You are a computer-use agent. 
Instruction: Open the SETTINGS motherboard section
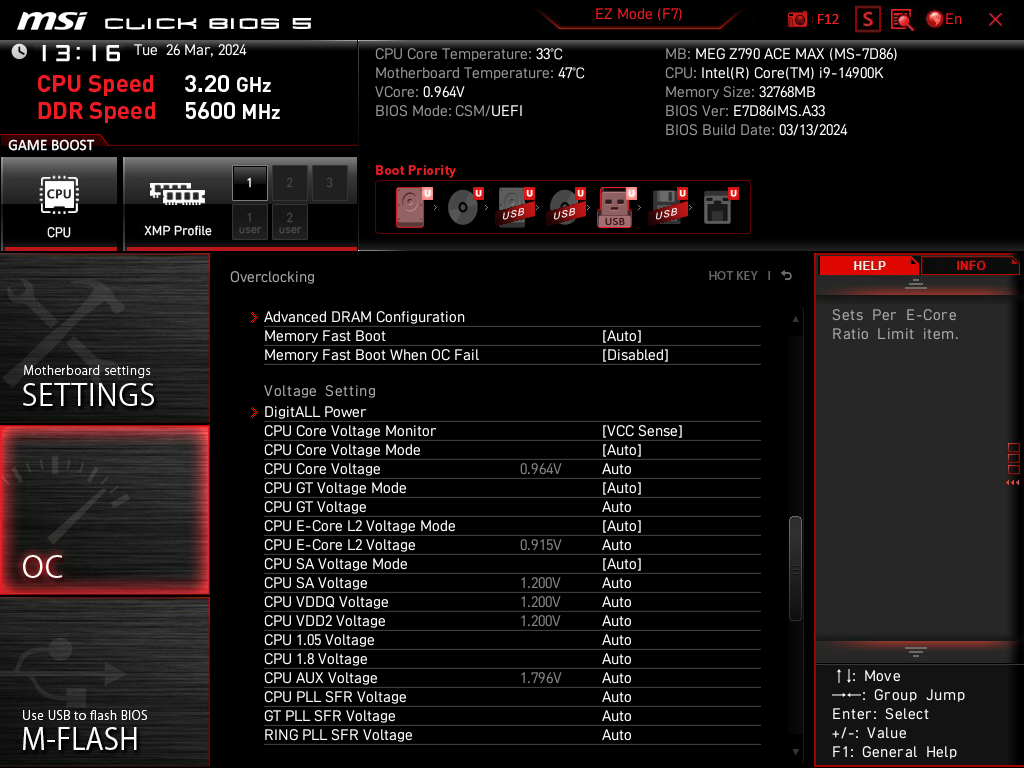click(x=104, y=338)
